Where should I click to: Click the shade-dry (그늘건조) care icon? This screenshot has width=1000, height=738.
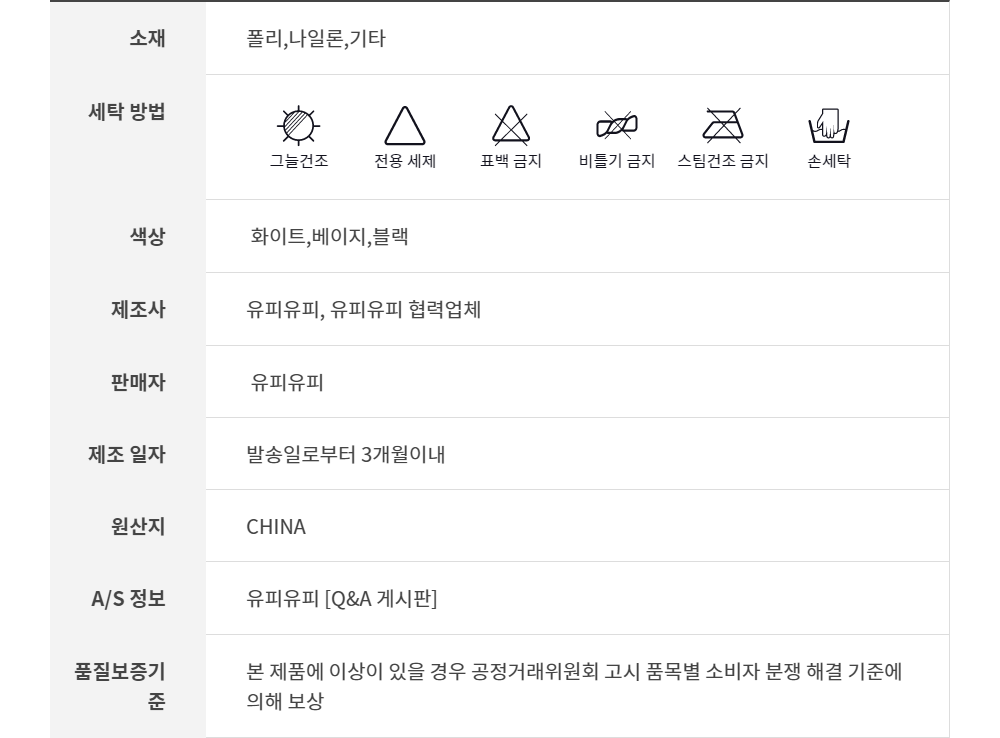pyautogui.click(x=298, y=126)
